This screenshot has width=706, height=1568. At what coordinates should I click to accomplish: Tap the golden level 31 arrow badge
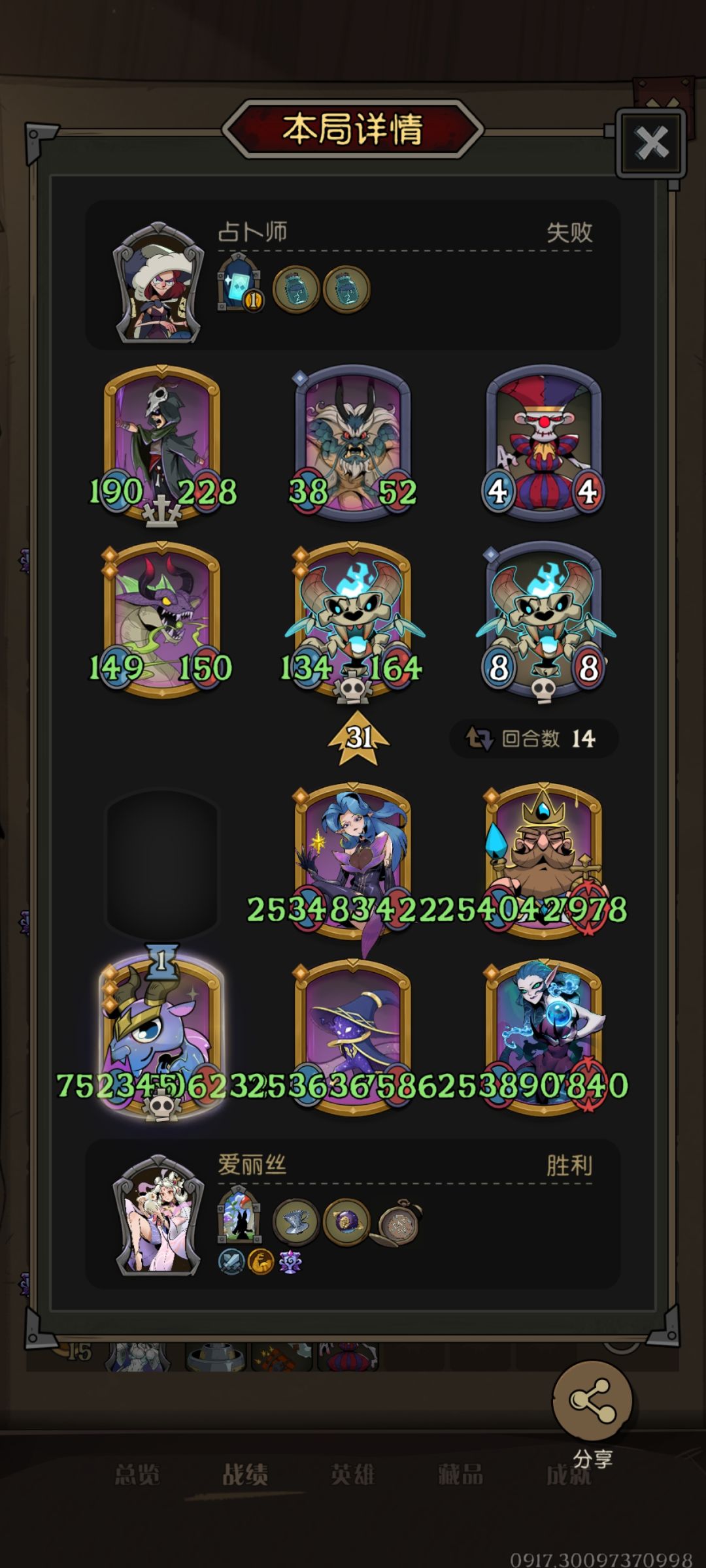click(x=358, y=738)
